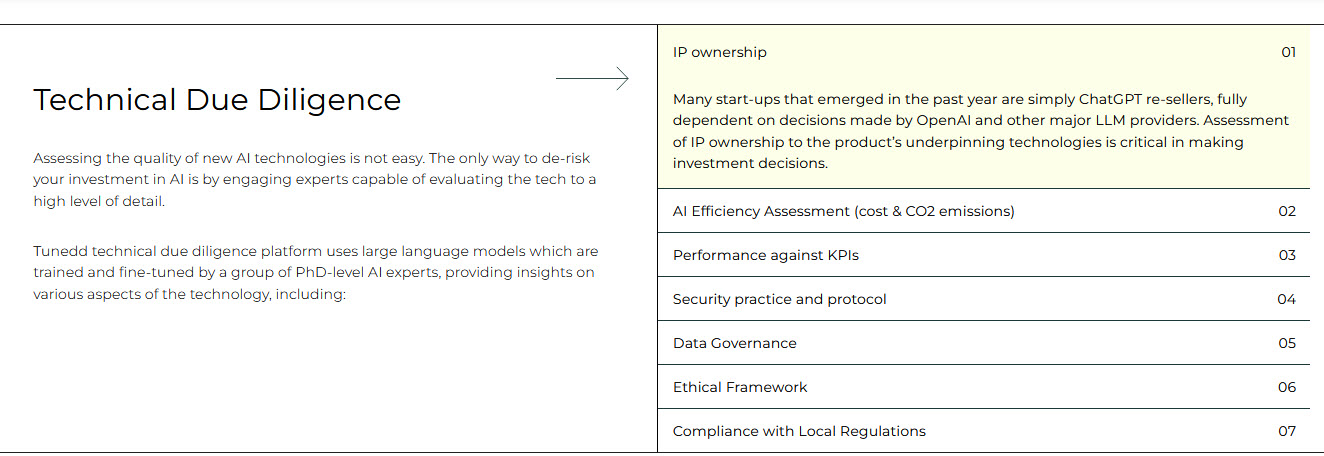Viewport: 1324px width, 456px height.
Task: Show the Ethical Framework details
Action: pyautogui.click(x=739, y=387)
